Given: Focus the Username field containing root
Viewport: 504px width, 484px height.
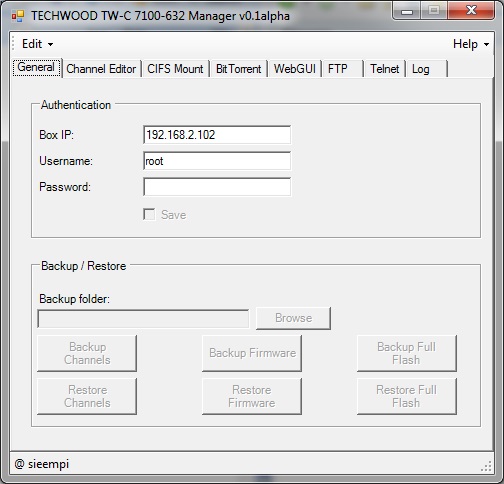Looking at the screenshot, I should (217, 161).
